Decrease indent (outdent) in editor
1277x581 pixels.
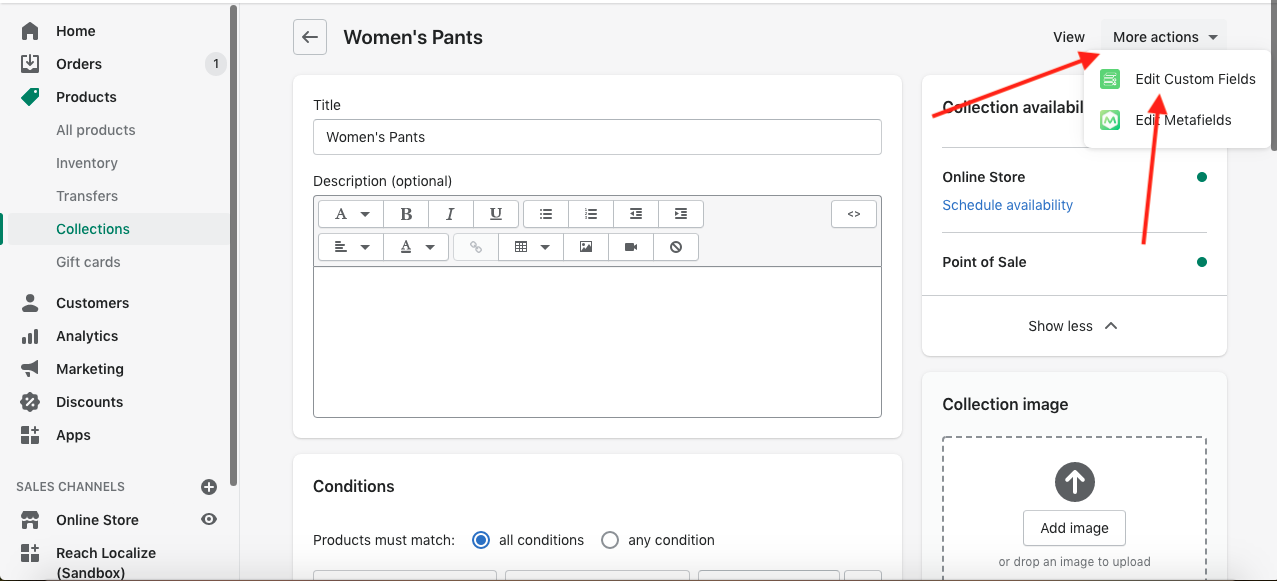click(x=636, y=214)
